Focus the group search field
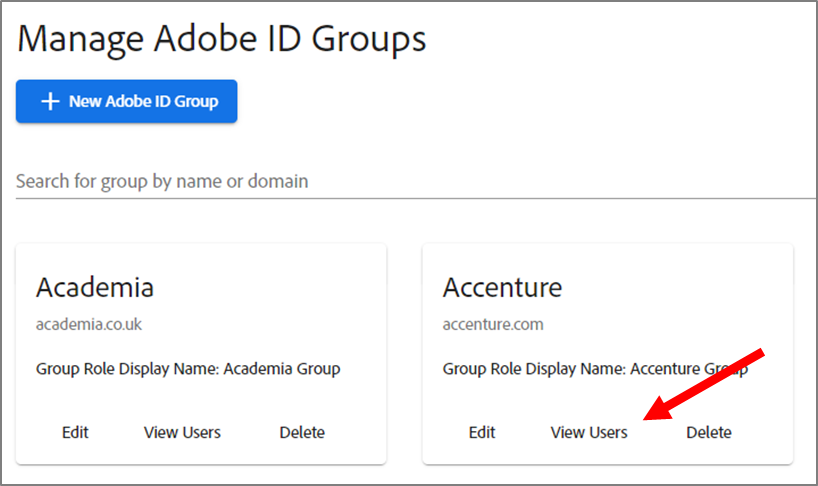The height and width of the screenshot is (486, 818). point(416,181)
